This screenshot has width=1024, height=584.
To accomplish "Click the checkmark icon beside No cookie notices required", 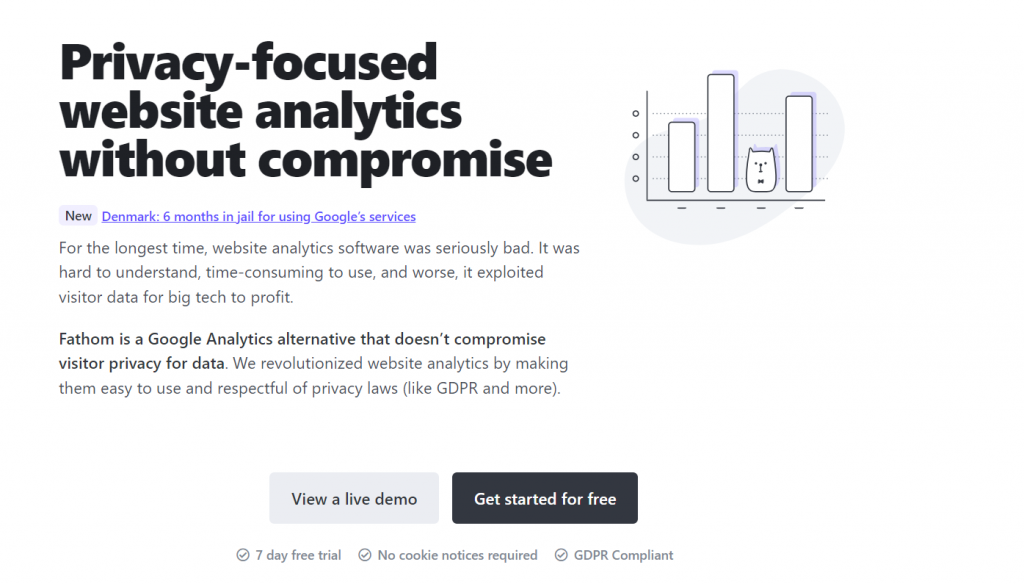I will 365,555.
